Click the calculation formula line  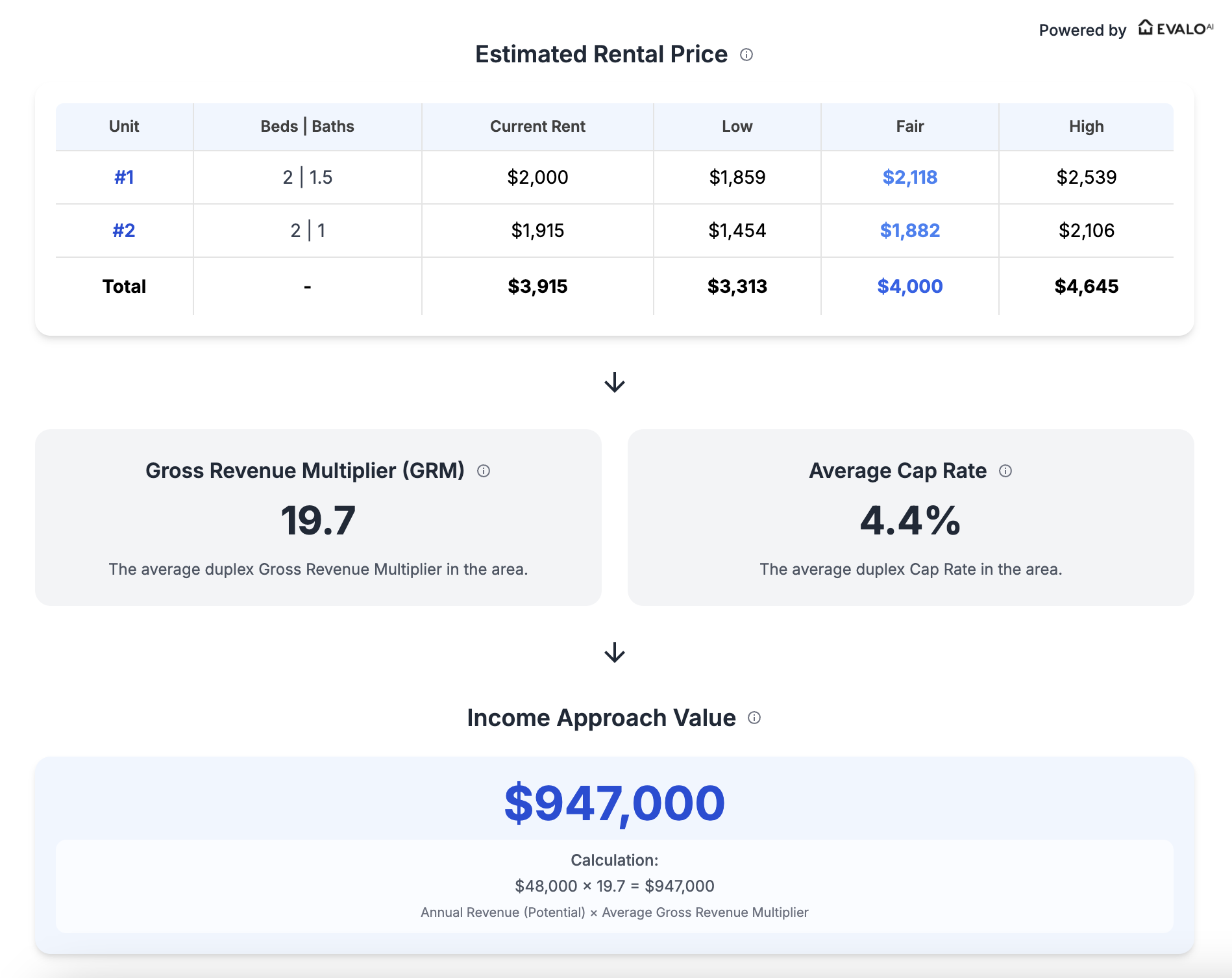pyautogui.click(x=614, y=886)
